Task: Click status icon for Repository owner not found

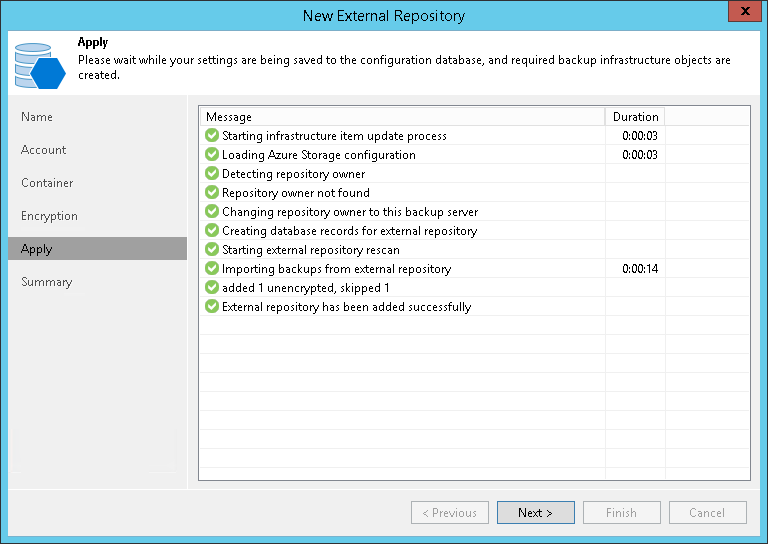Action: point(212,193)
